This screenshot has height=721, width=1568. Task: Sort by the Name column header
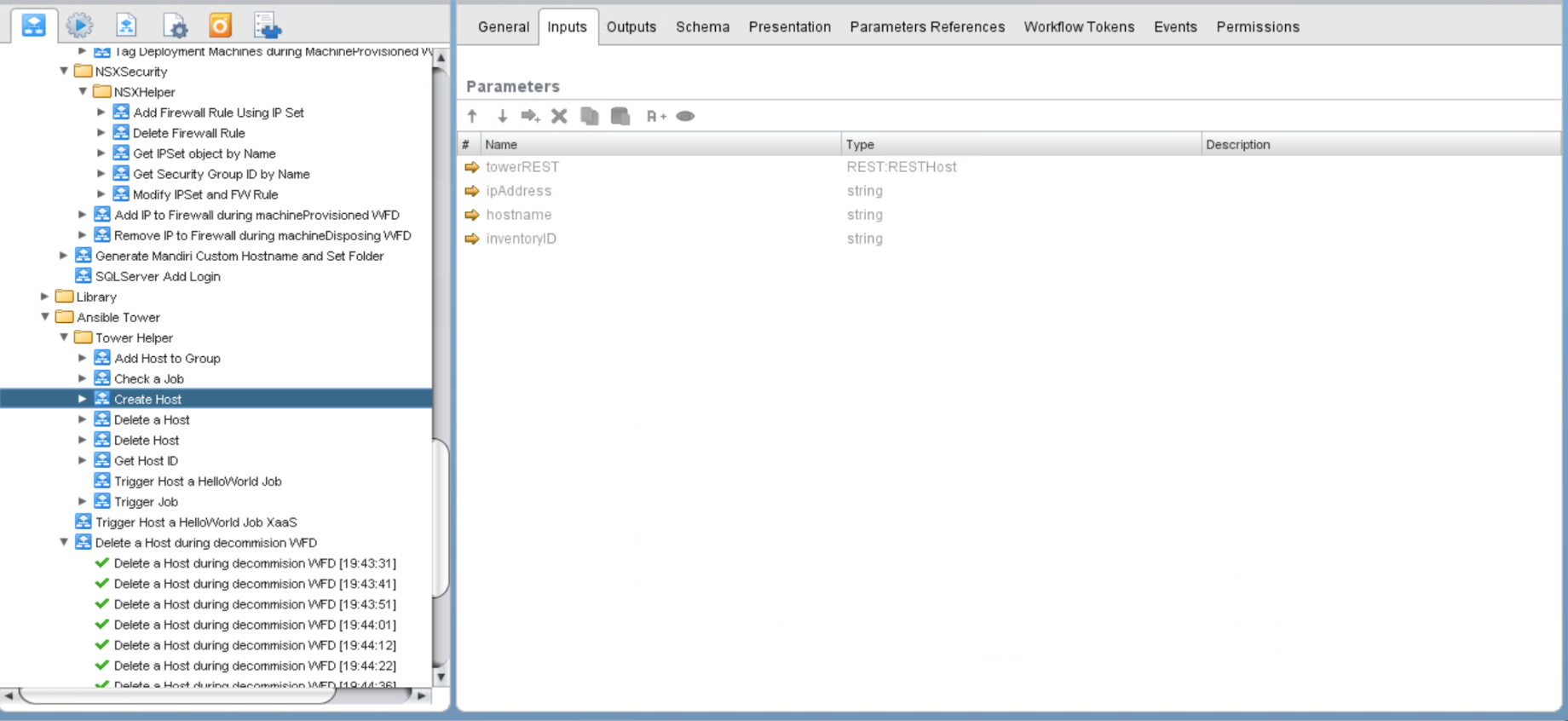661,144
